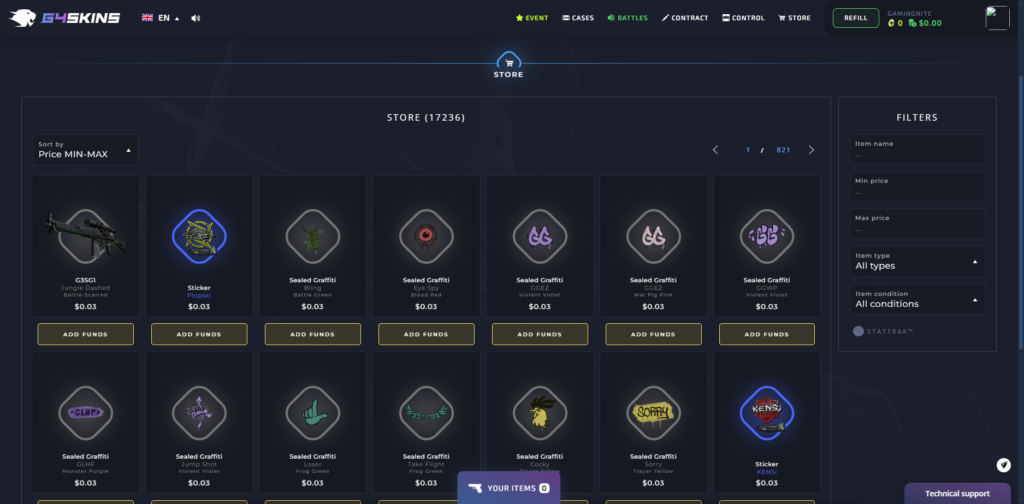Expand the Item condition dropdown
Screen dimensions: 1024x504
(918, 299)
